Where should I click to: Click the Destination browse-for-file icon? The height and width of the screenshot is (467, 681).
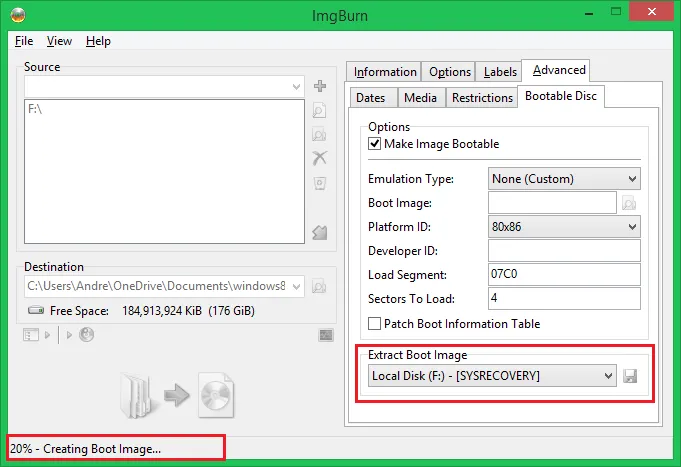tap(319, 287)
